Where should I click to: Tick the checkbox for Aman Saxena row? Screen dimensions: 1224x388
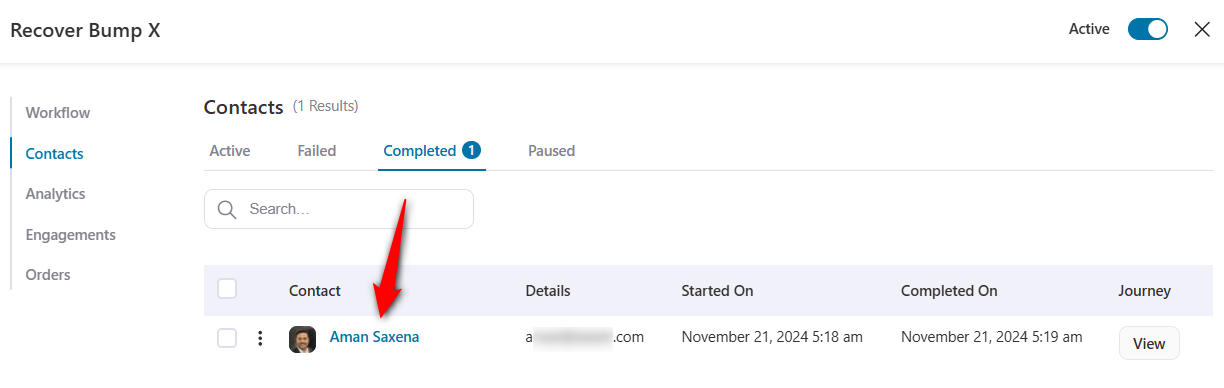click(x=227, y=338)
